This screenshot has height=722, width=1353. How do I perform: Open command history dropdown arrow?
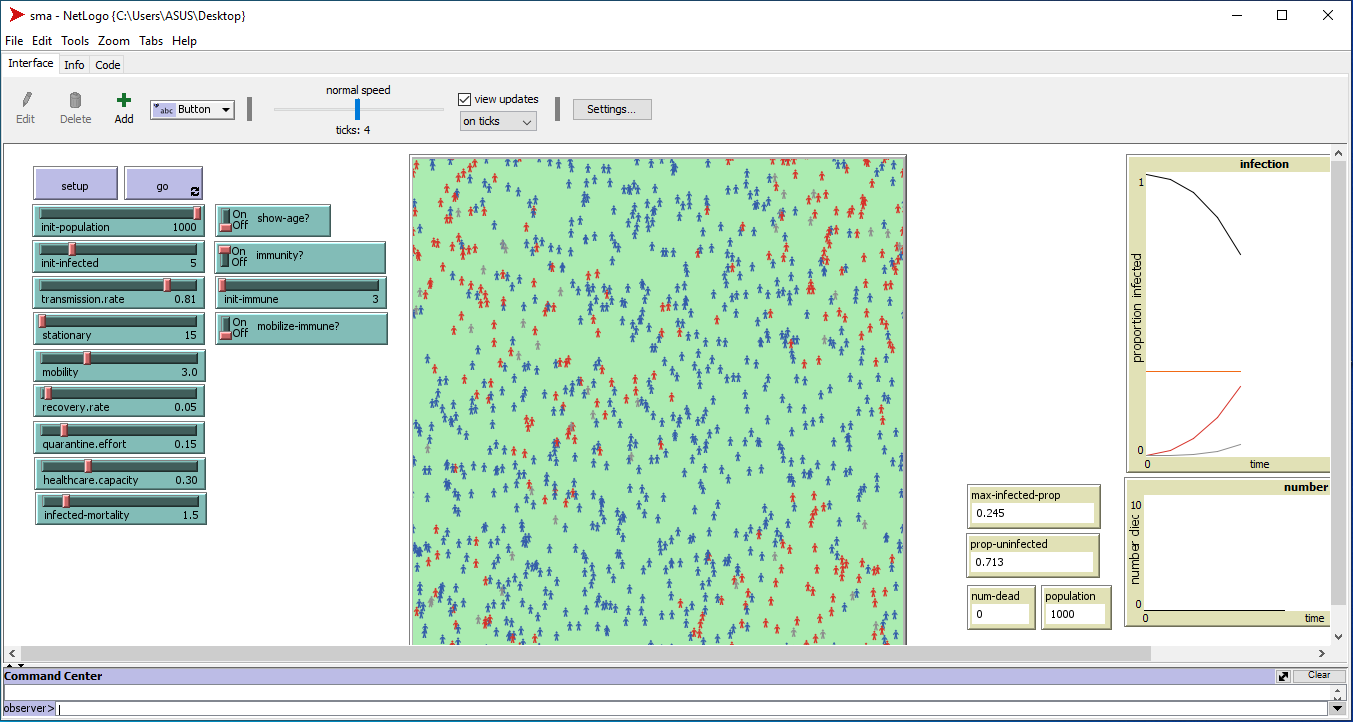pos(1337,708)
